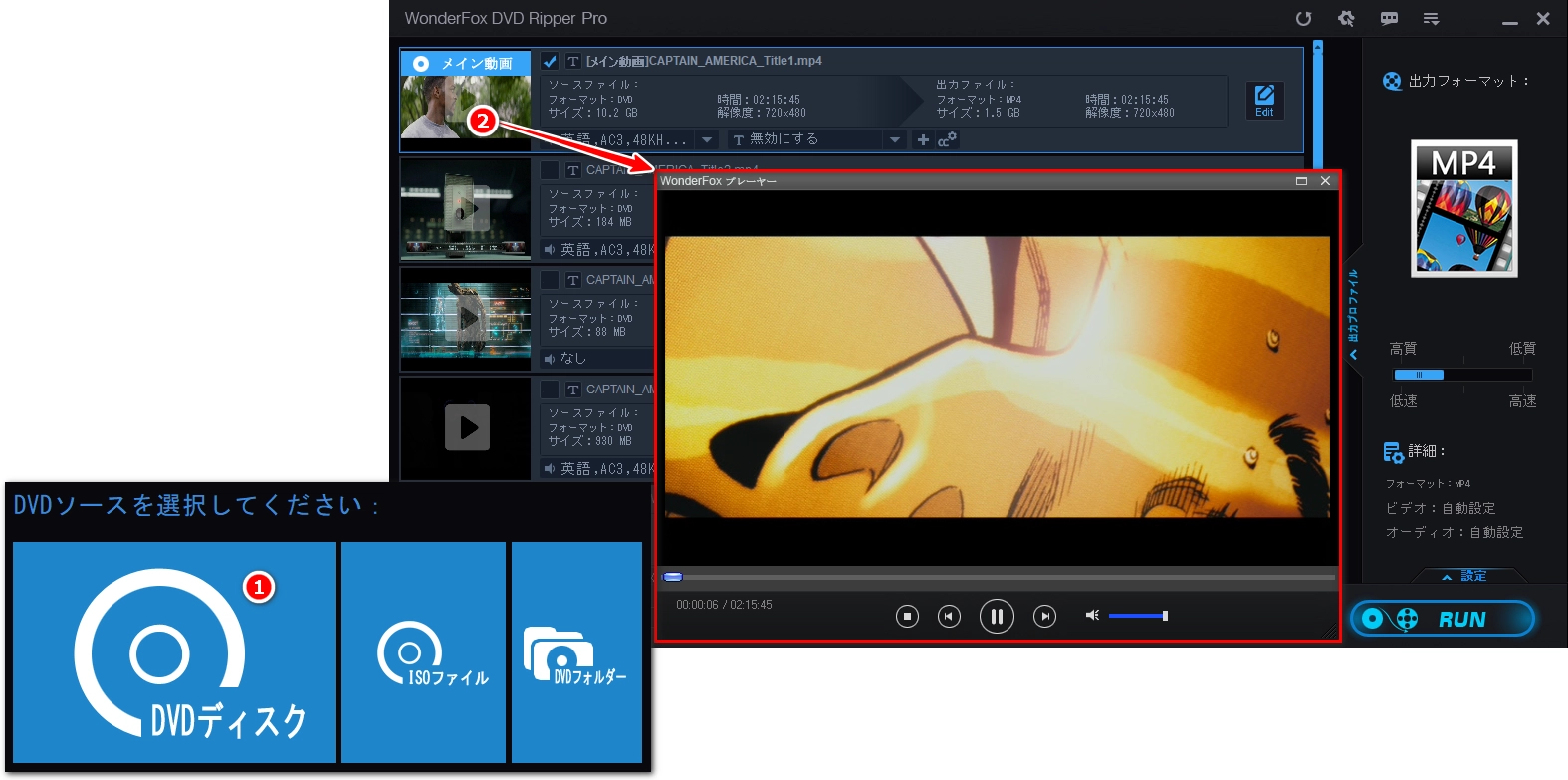Click the refresh/reload icon in title bar
The height and width of the screenshot is (780, 1568).
pos(1303,18)
